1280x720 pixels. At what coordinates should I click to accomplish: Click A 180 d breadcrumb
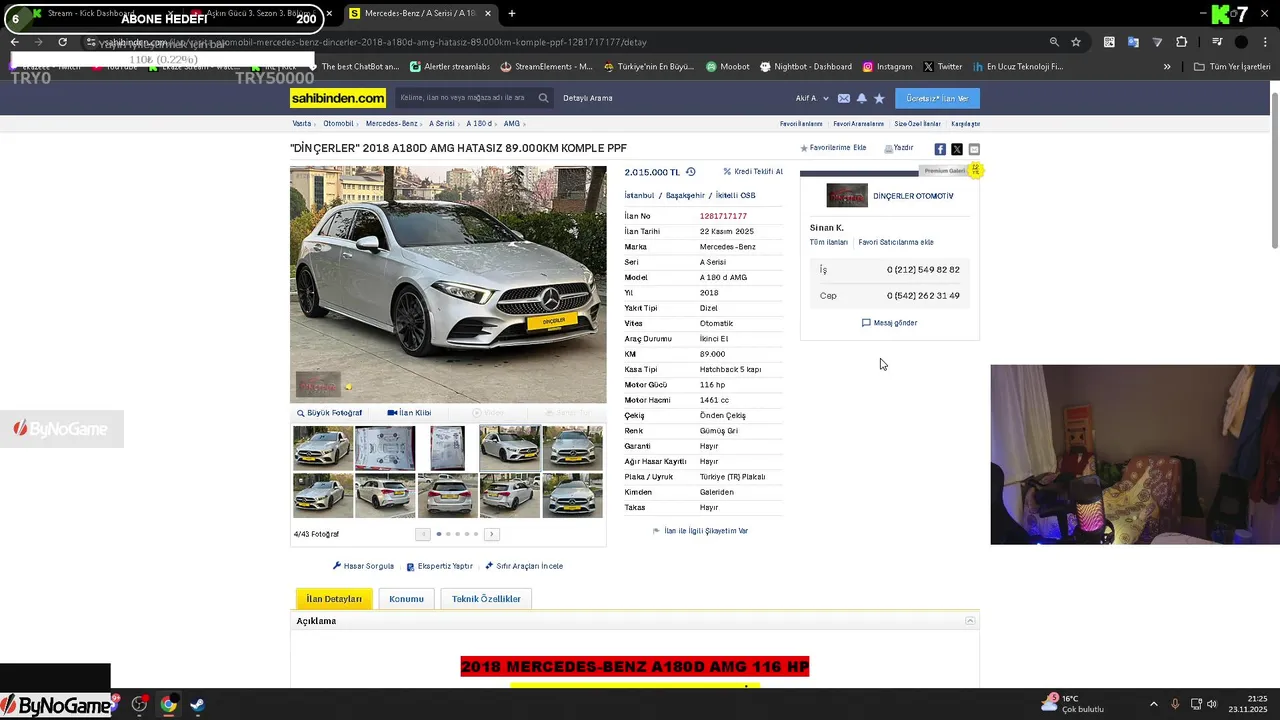(479, 124)
